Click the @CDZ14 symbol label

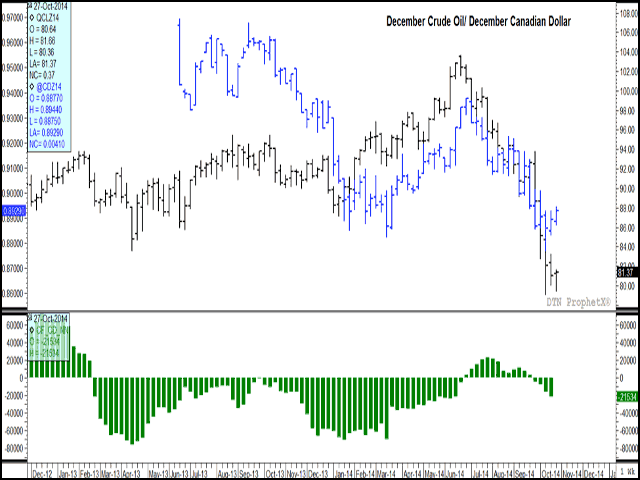click(x=49, y=87)
